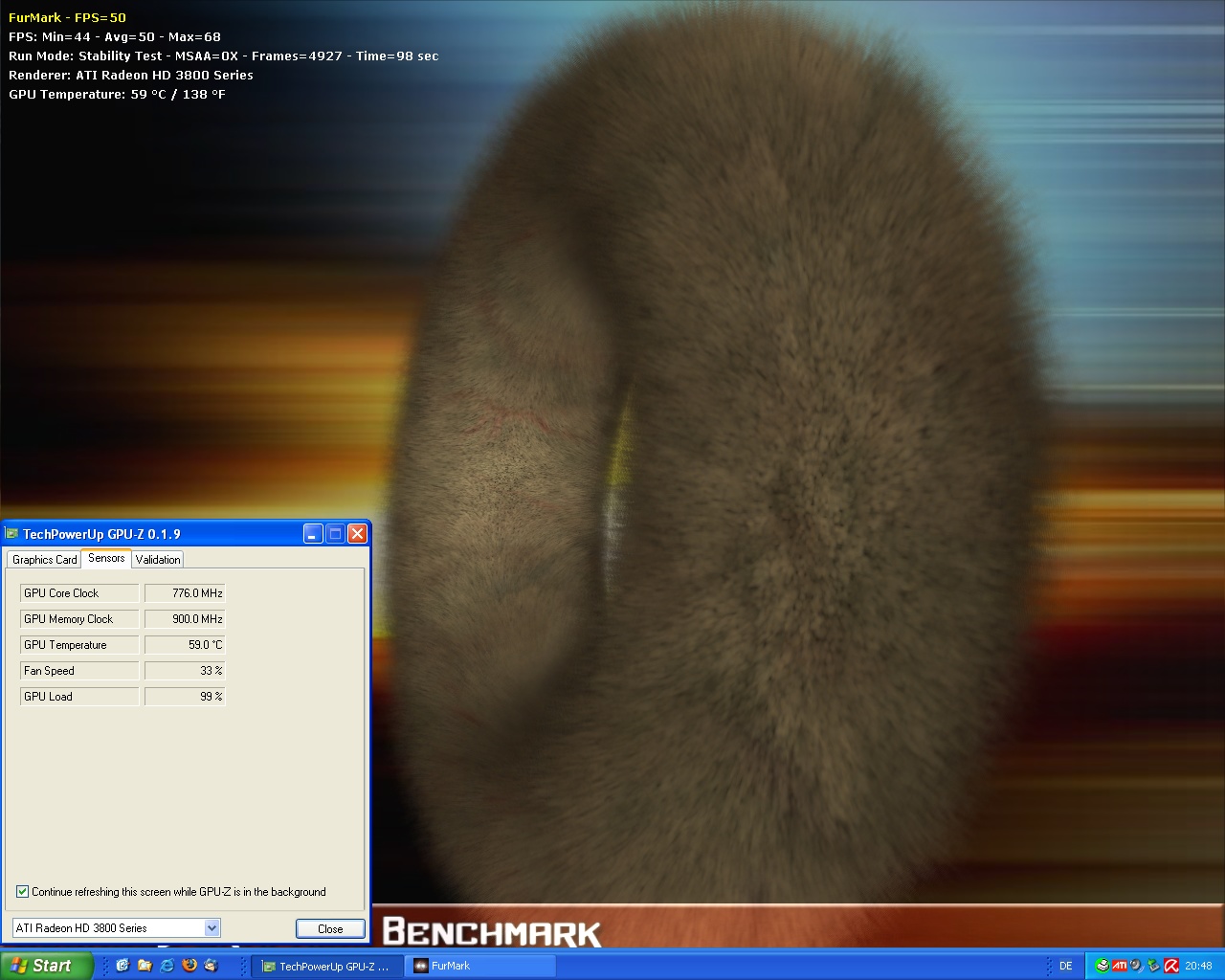Click first quick launch icon beside Start
1225x980 pixels.
pos(122,966)
